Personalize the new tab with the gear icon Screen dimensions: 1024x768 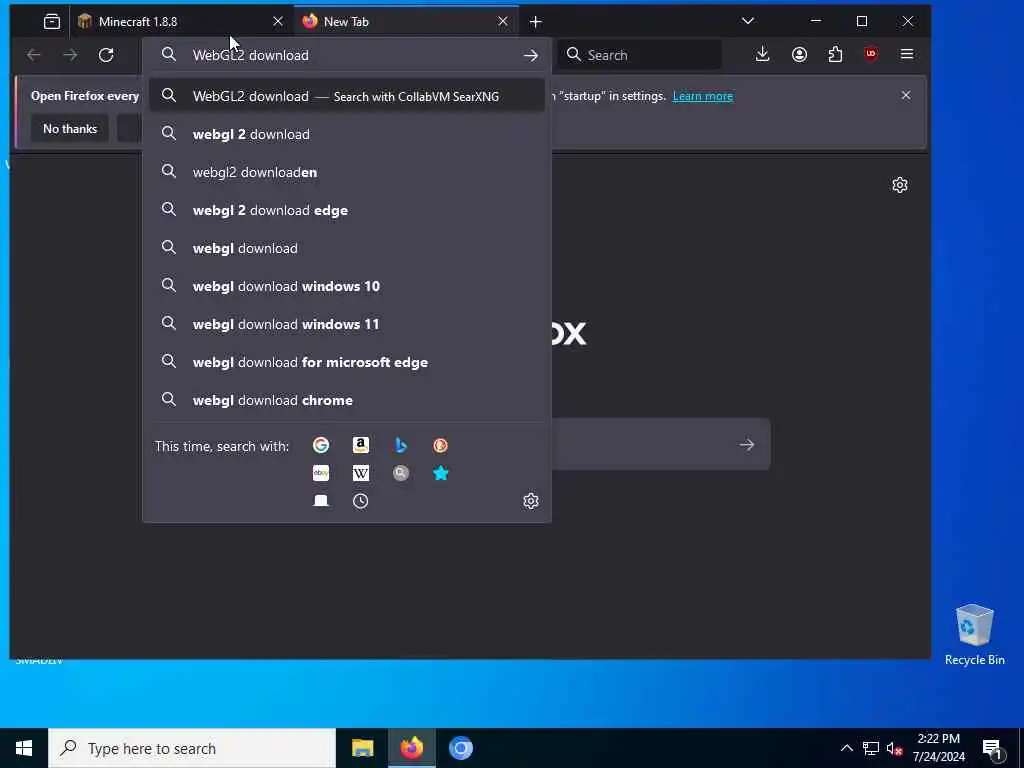(x=900, y=185)
